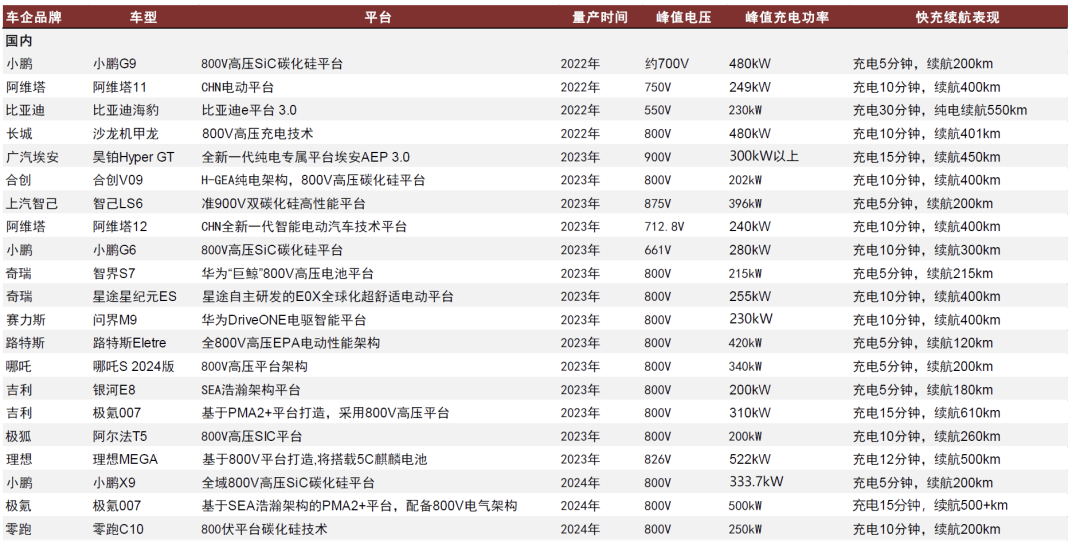Click the 比亚迪e平台 3.0 cell
The width and height of the screenshot is (1080, 551).
pyautogui.click(x=249, y=110)
